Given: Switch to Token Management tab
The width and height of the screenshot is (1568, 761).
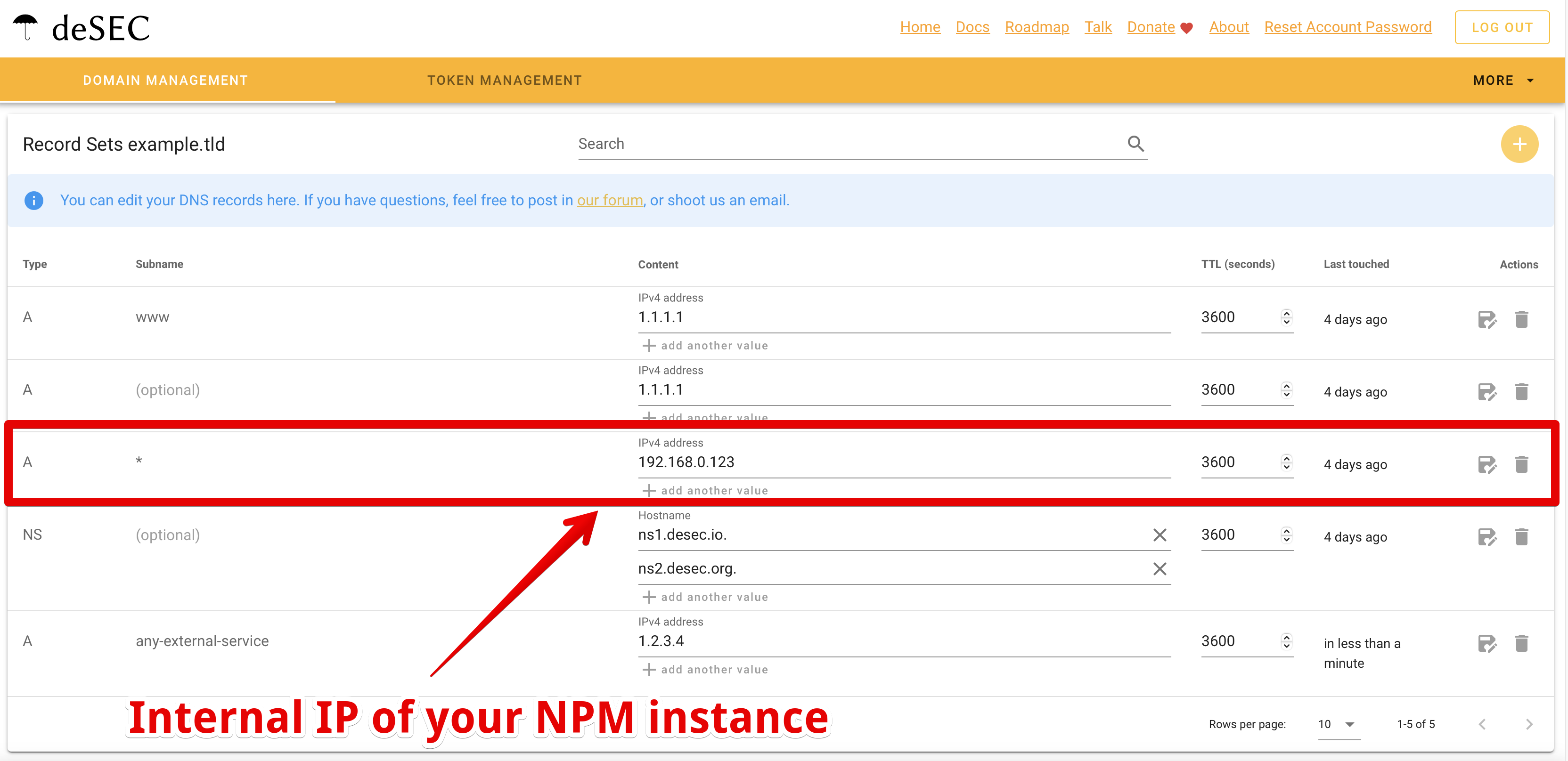Looking at the screenshot, I should tap(504, 81).
